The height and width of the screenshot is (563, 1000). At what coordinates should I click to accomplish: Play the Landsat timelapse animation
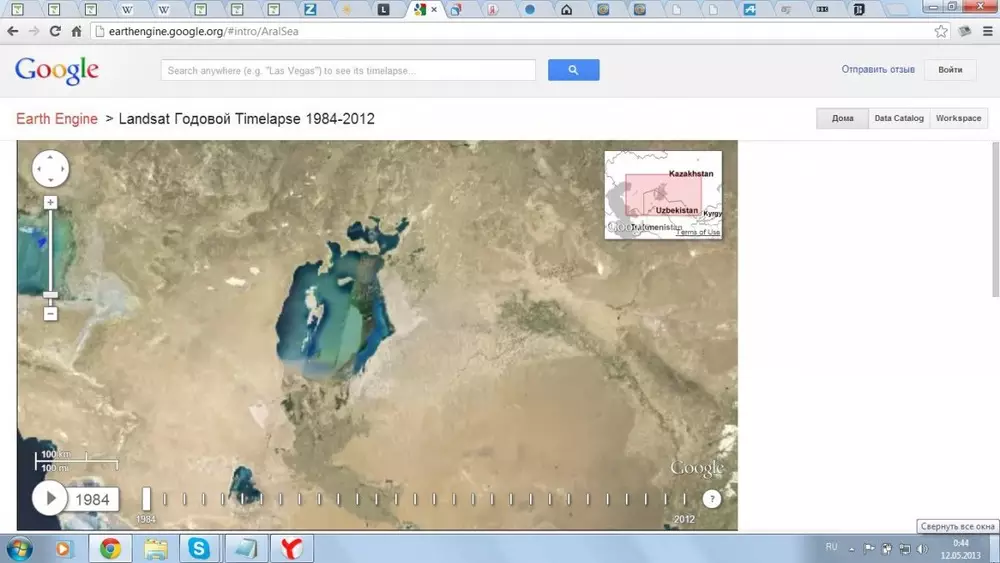[49, 498]
